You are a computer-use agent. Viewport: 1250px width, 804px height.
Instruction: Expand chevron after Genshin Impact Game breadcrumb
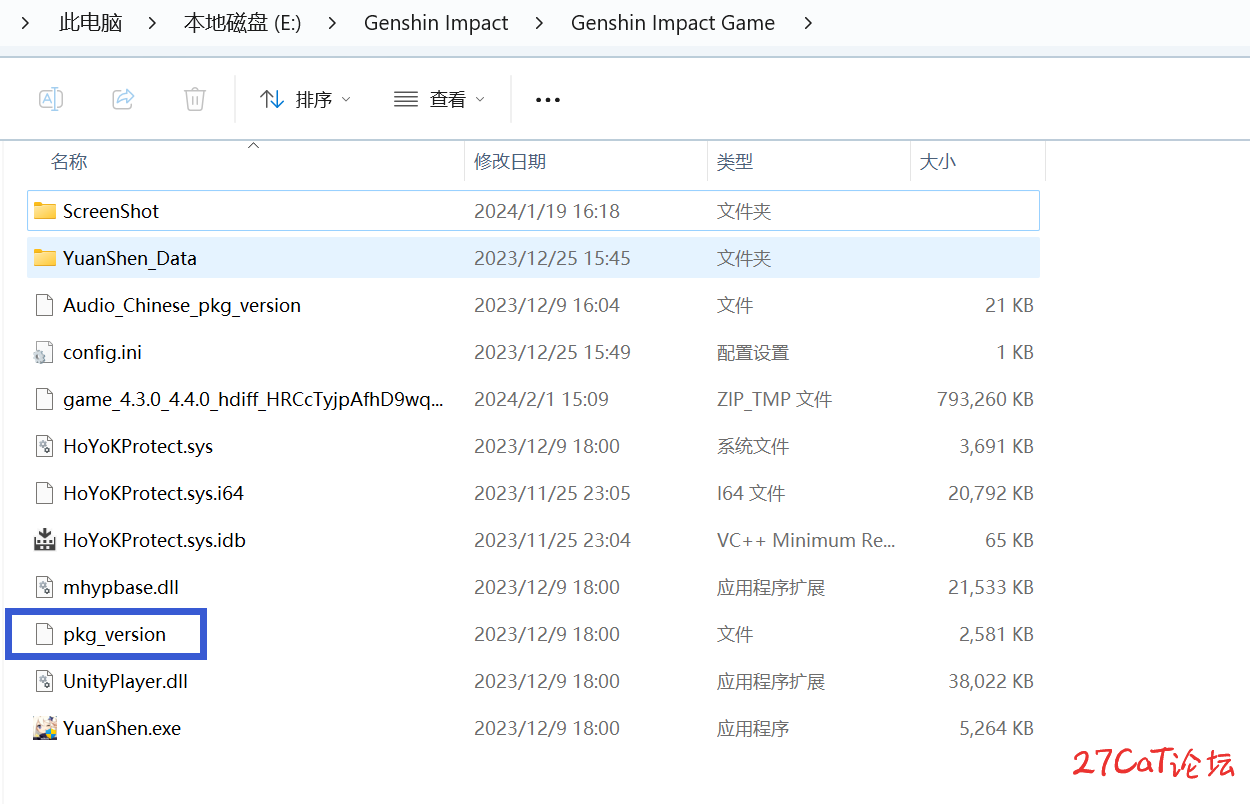[x=807, y=22]
